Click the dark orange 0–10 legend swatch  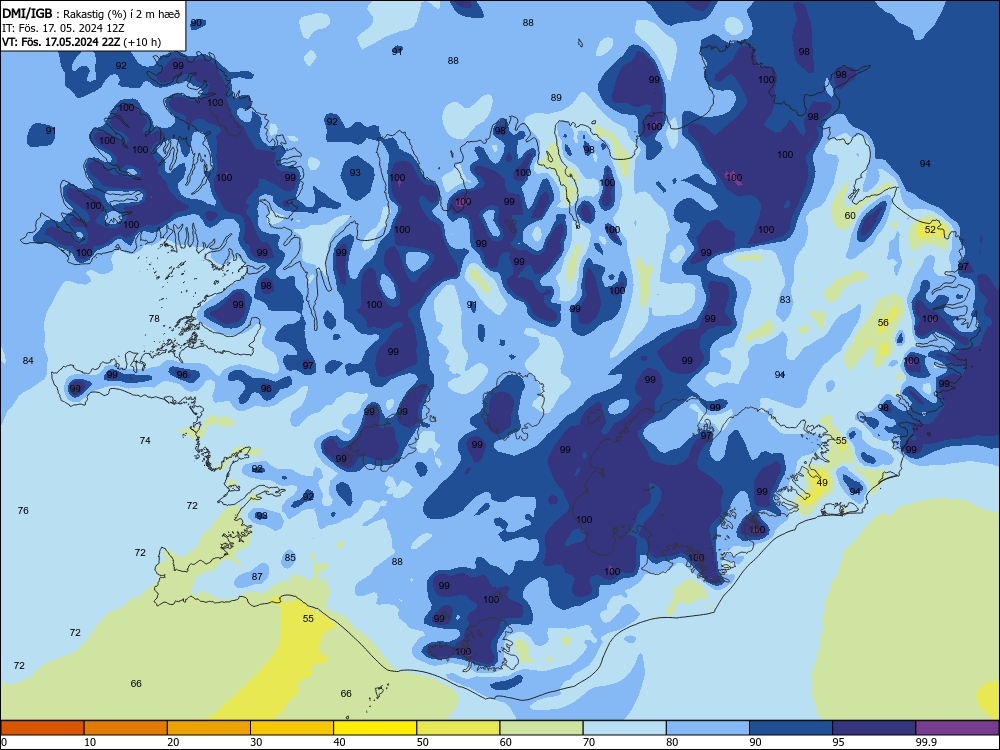tap(42, 728)
